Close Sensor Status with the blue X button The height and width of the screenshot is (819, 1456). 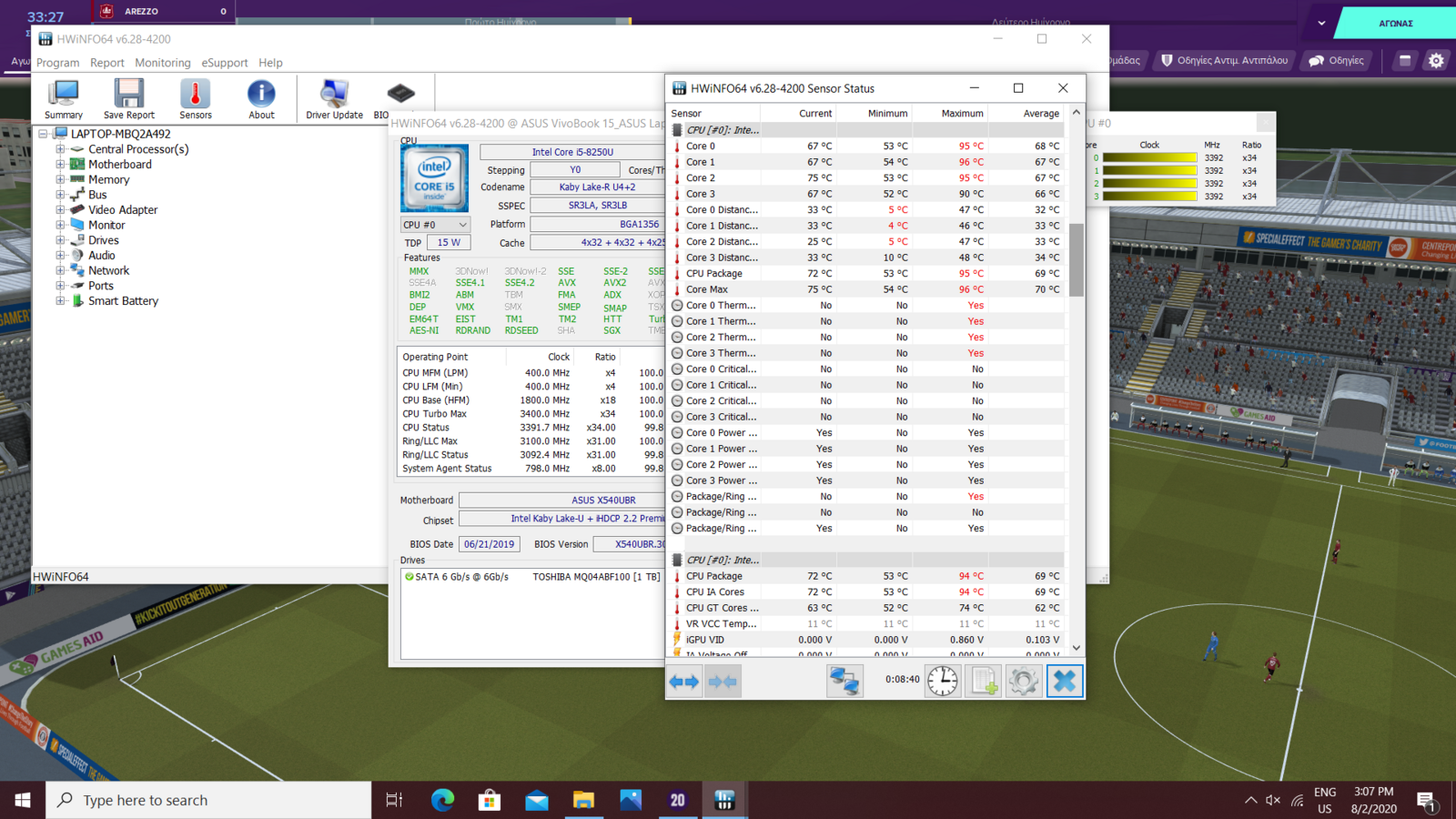point(1064,681)
